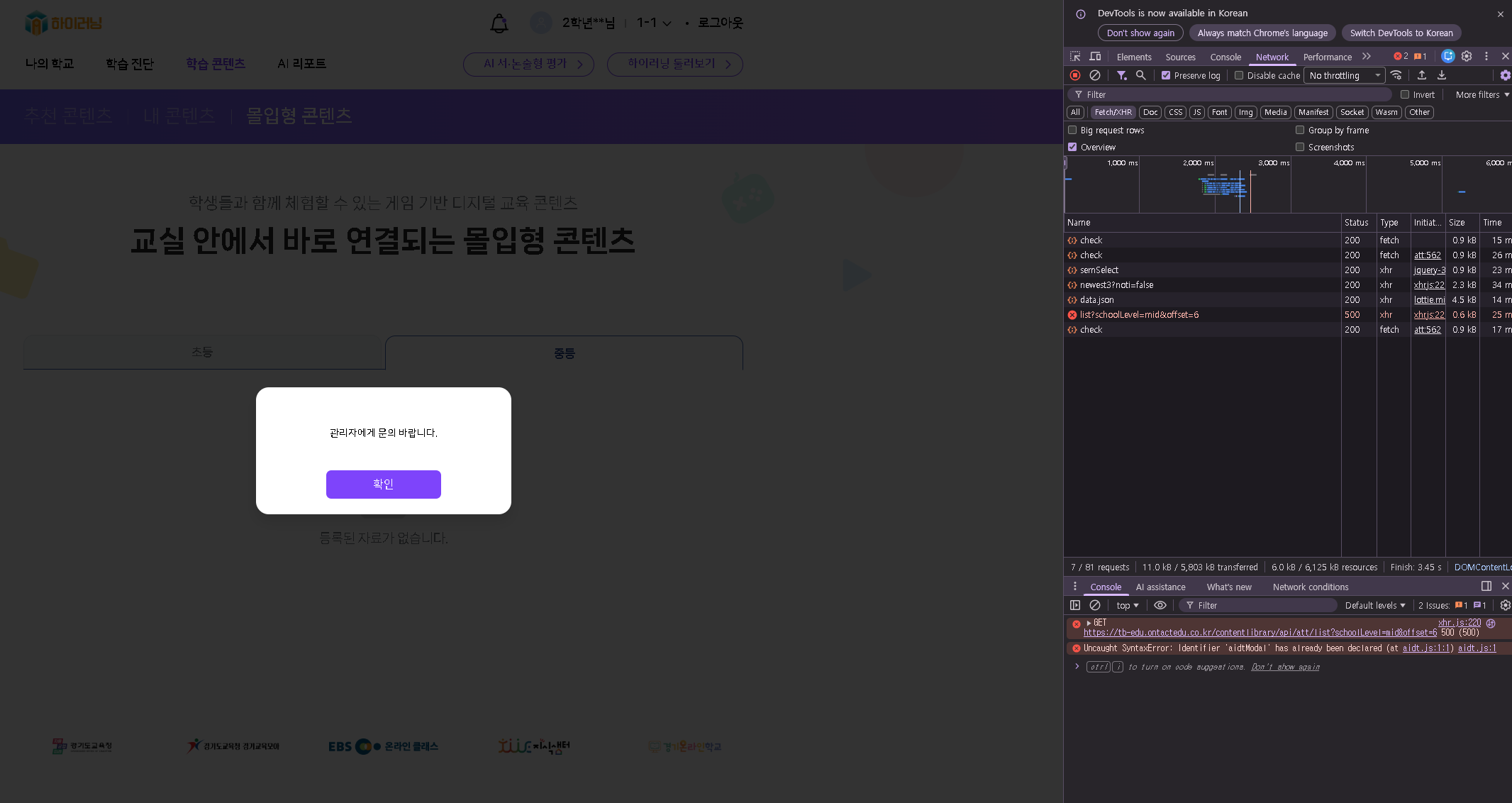
Task: Focus the console Filter input field
Action: pyautogui.click(x=1258, y=605)
